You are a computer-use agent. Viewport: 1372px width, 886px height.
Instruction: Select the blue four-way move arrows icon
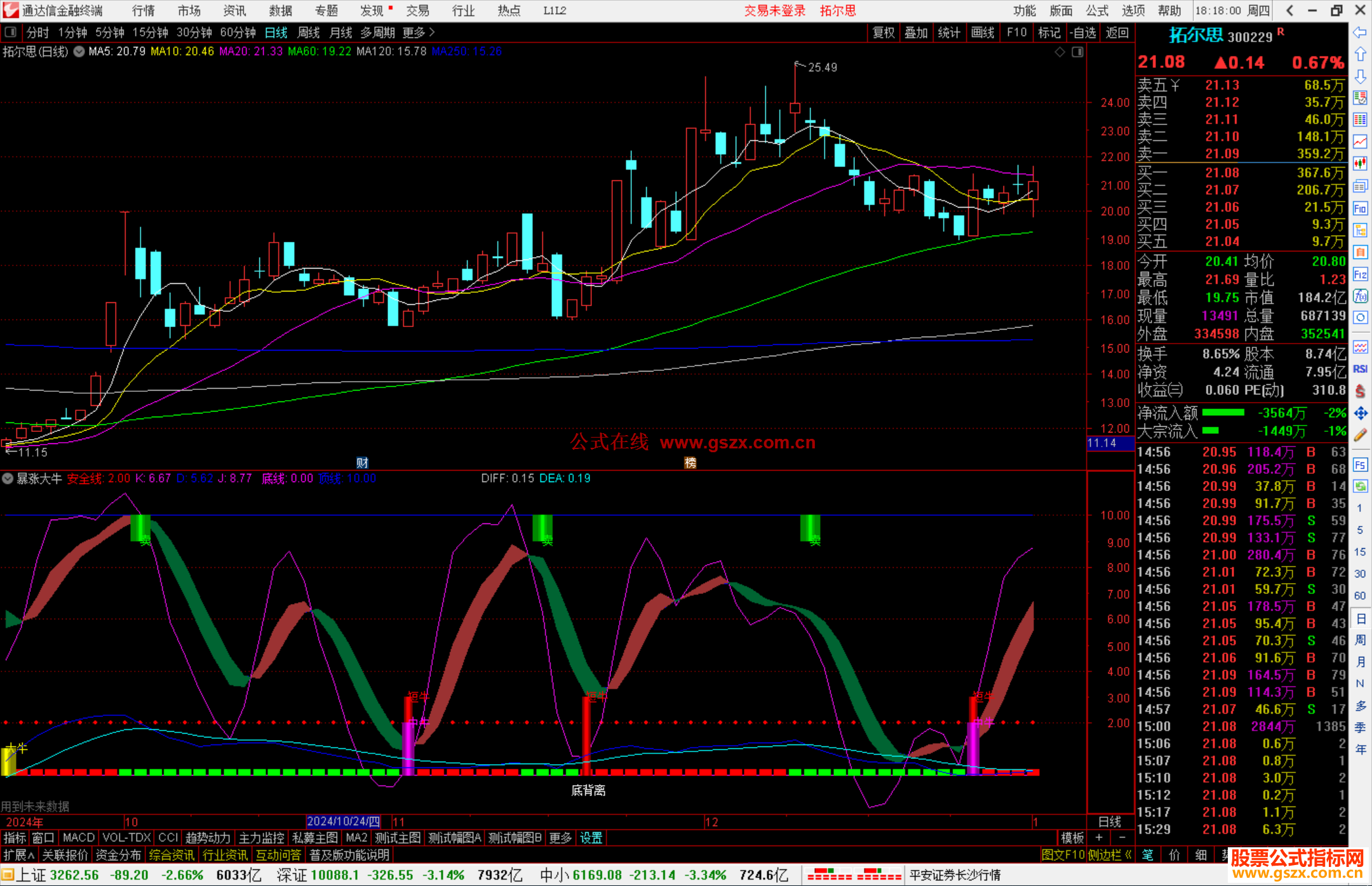coord(1360,413)
